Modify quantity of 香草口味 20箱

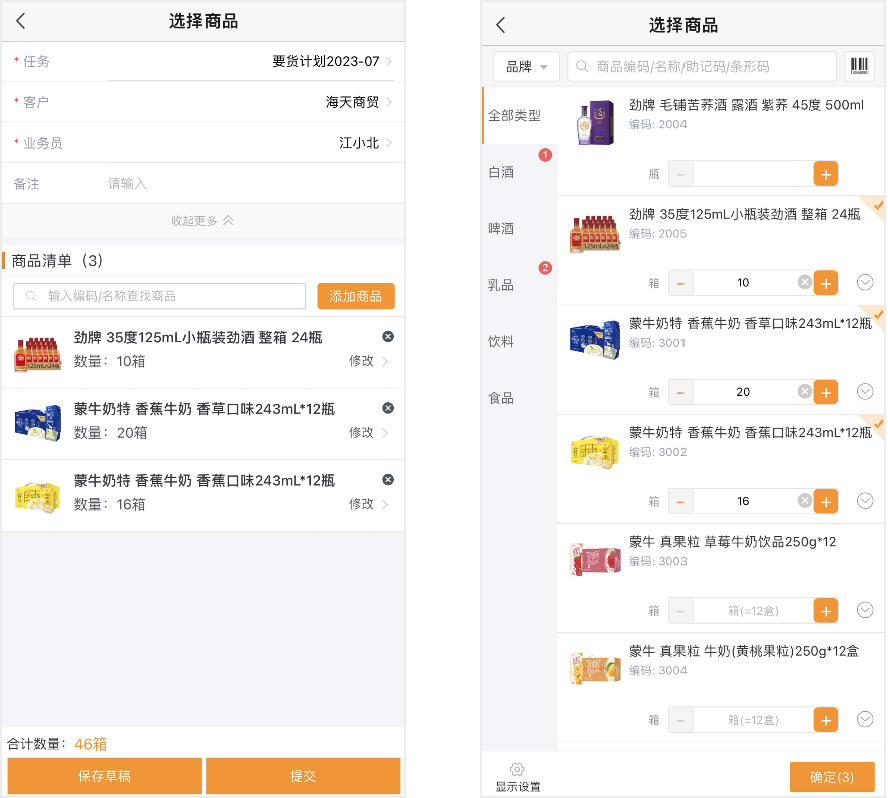[368, 432]
